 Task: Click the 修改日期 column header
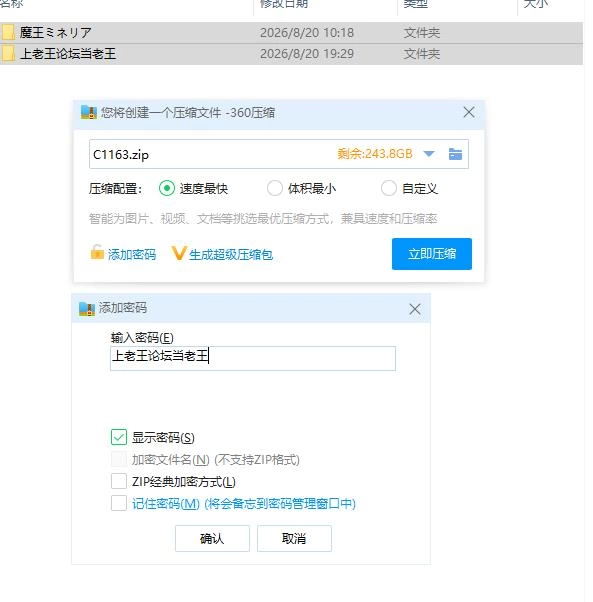click(284, 4)
